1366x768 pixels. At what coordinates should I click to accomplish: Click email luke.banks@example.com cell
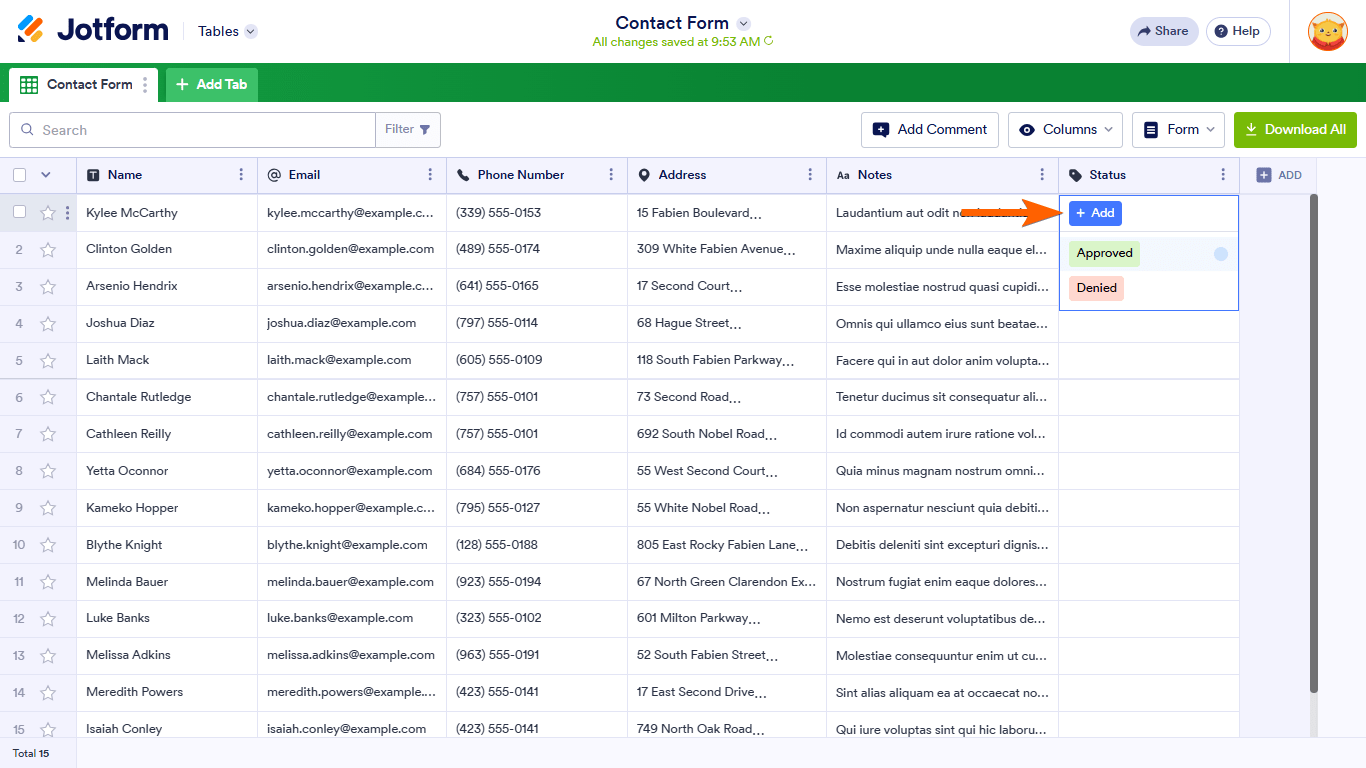352,620
